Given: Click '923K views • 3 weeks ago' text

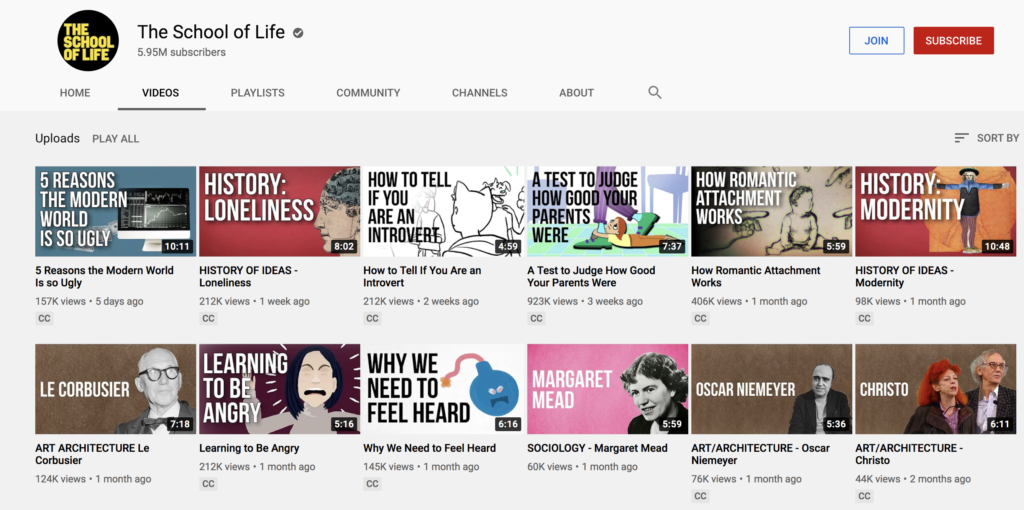Looking at the screenshot, I should 584,301.
